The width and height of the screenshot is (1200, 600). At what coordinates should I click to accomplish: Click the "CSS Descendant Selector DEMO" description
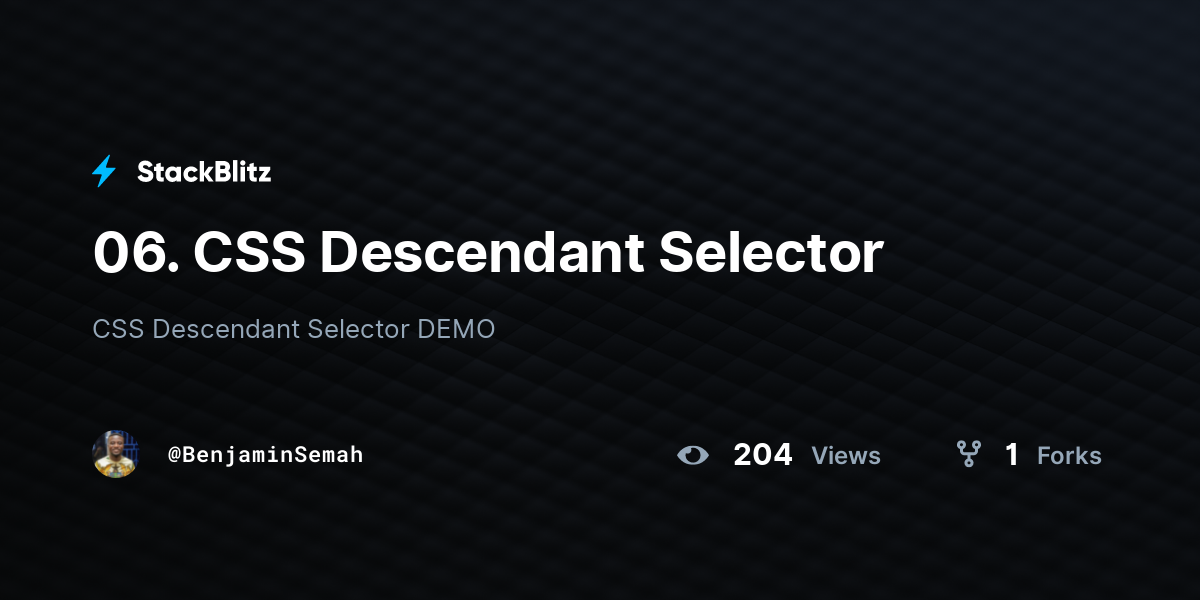coord(294,329)
